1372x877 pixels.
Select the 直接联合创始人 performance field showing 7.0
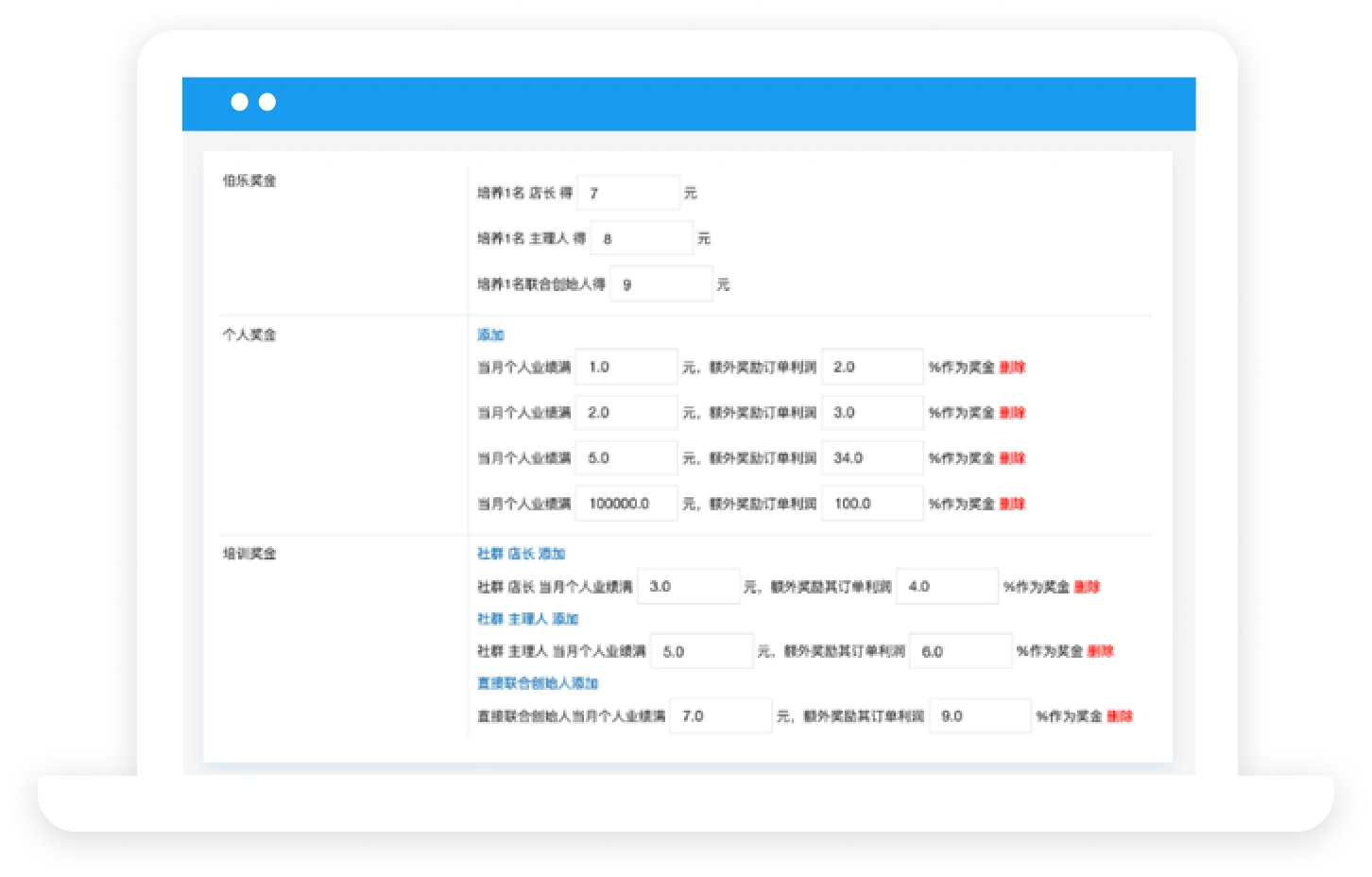(720, 716)
